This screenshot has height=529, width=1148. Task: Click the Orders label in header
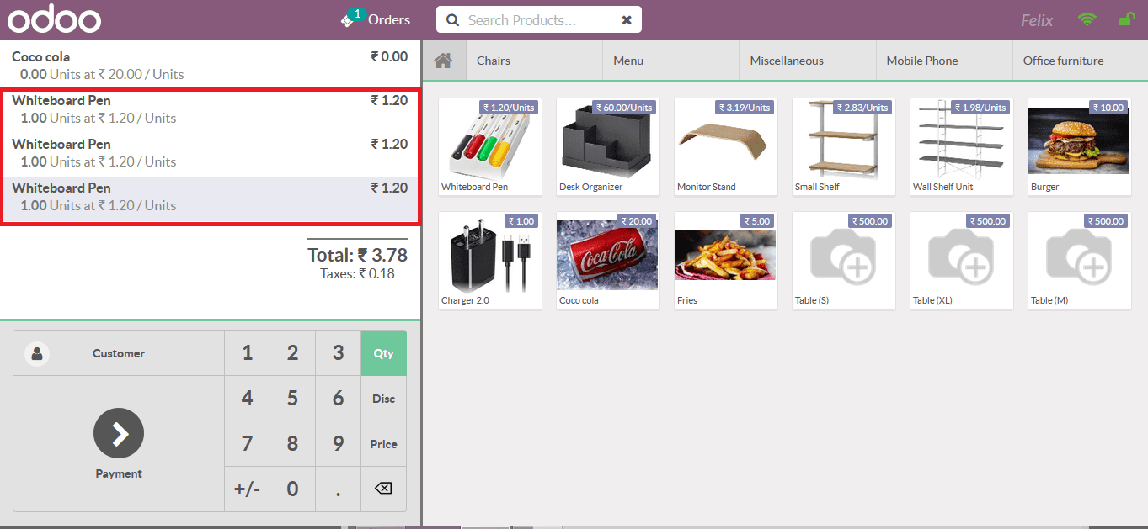(x=389, y=20)
